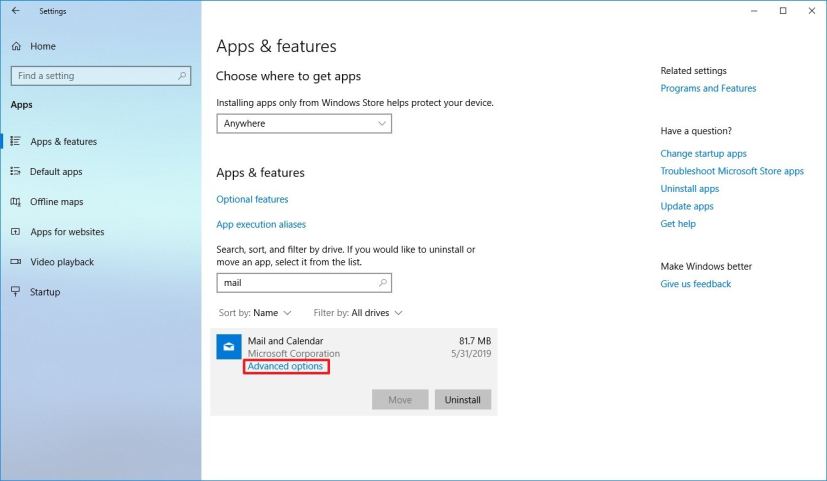Screen dimensions: 827x481
Task: Open the Video playback page
Action: pyautogui.click(x=62, y=262)
